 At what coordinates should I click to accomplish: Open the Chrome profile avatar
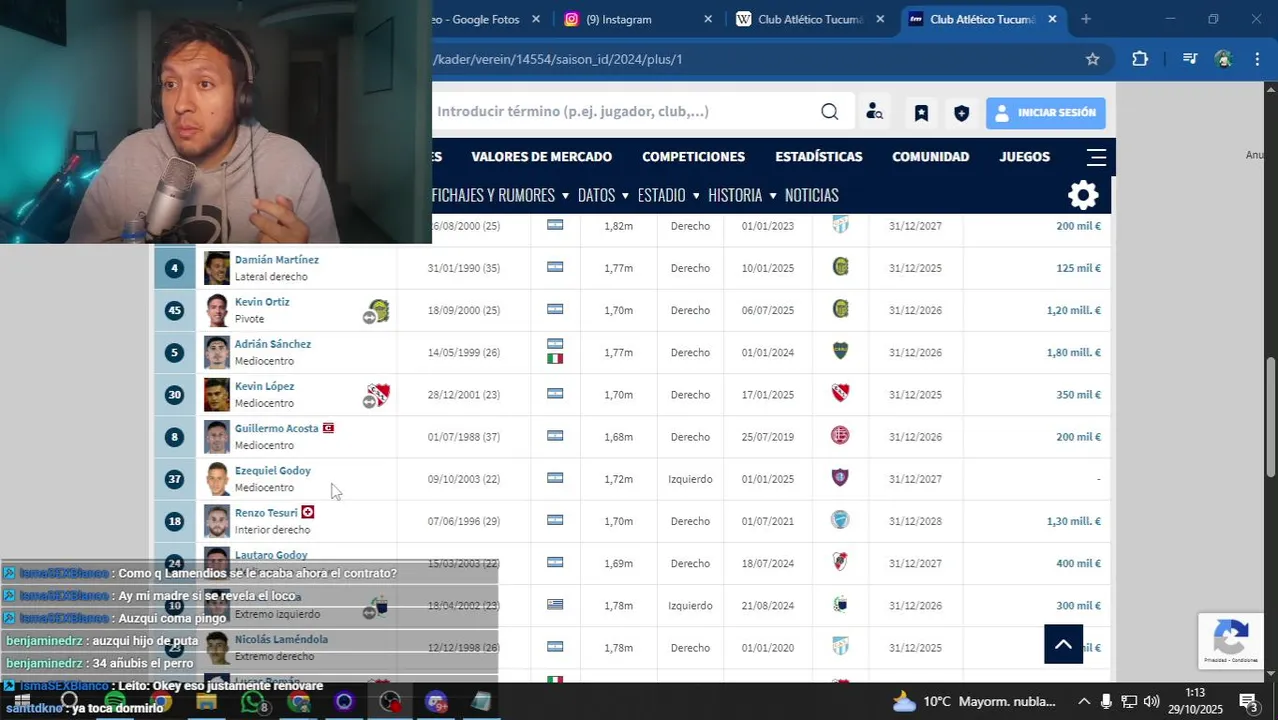pos(1223,59)
